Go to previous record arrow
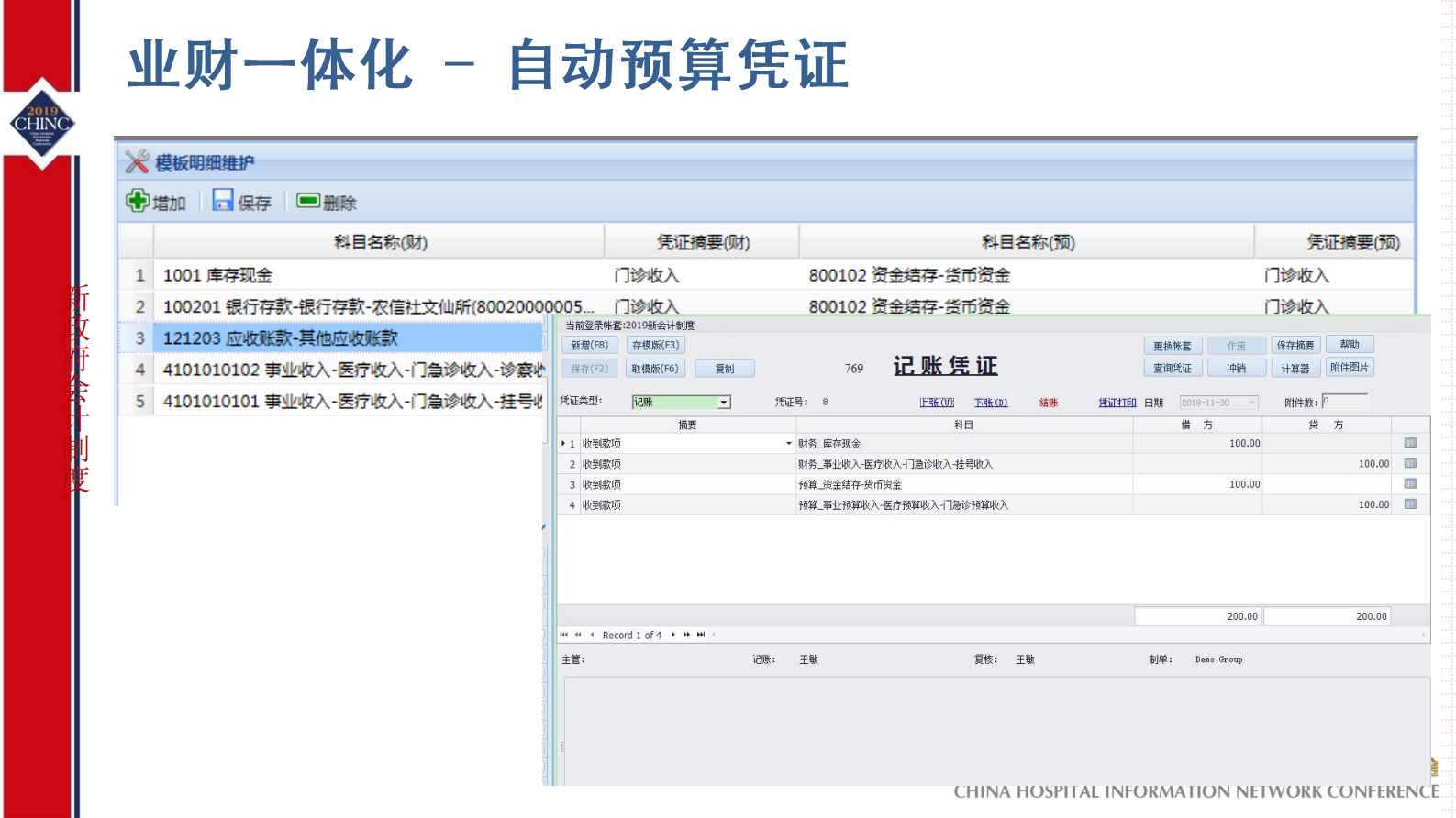This screenshot has height=818, width=1456. (592, 635)
